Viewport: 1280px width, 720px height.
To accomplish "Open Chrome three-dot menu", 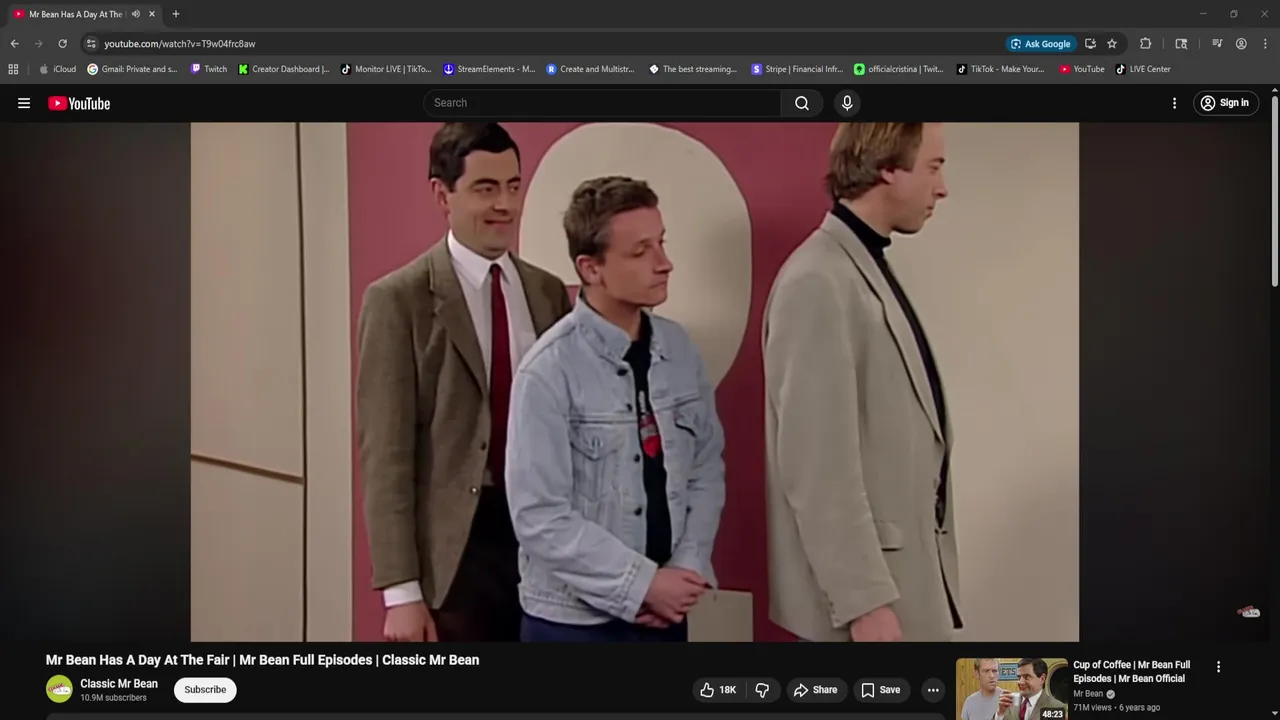I will 1265,44.
